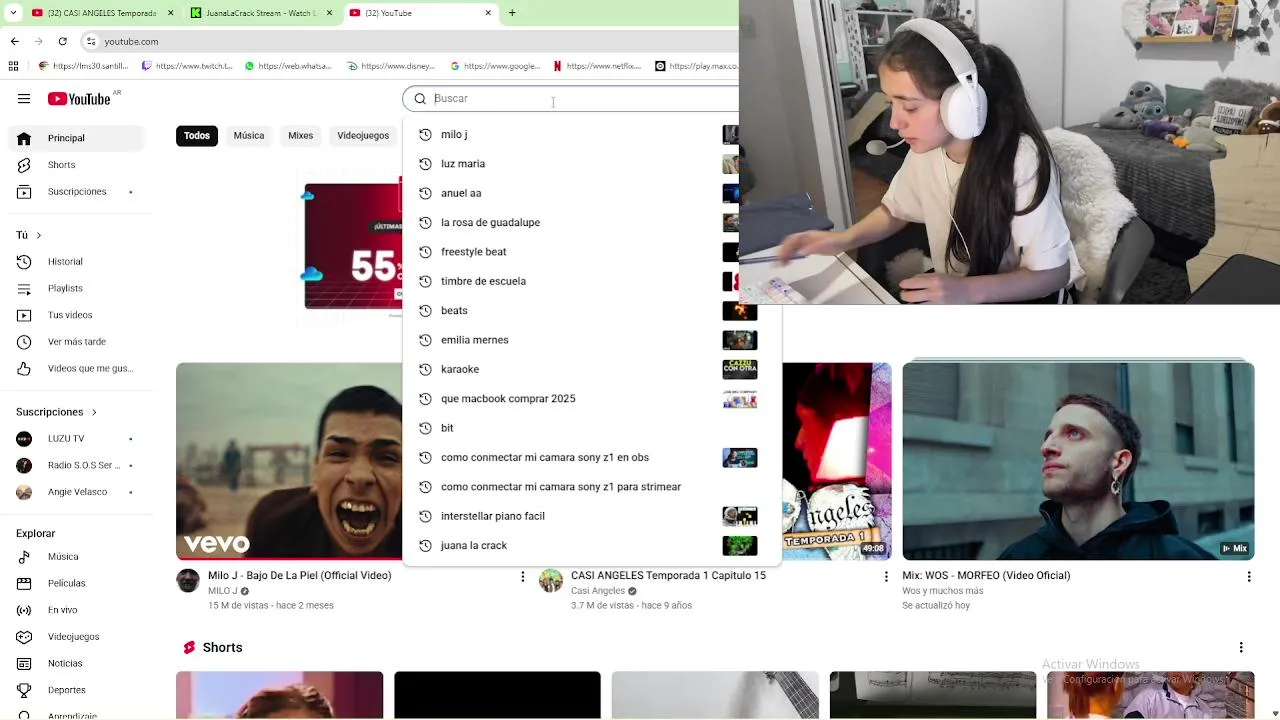Image resolution: width=1280 pixels, height=720 pixels.
Task: Open Suscripciones in the sidebar
Action: [76, 191]
